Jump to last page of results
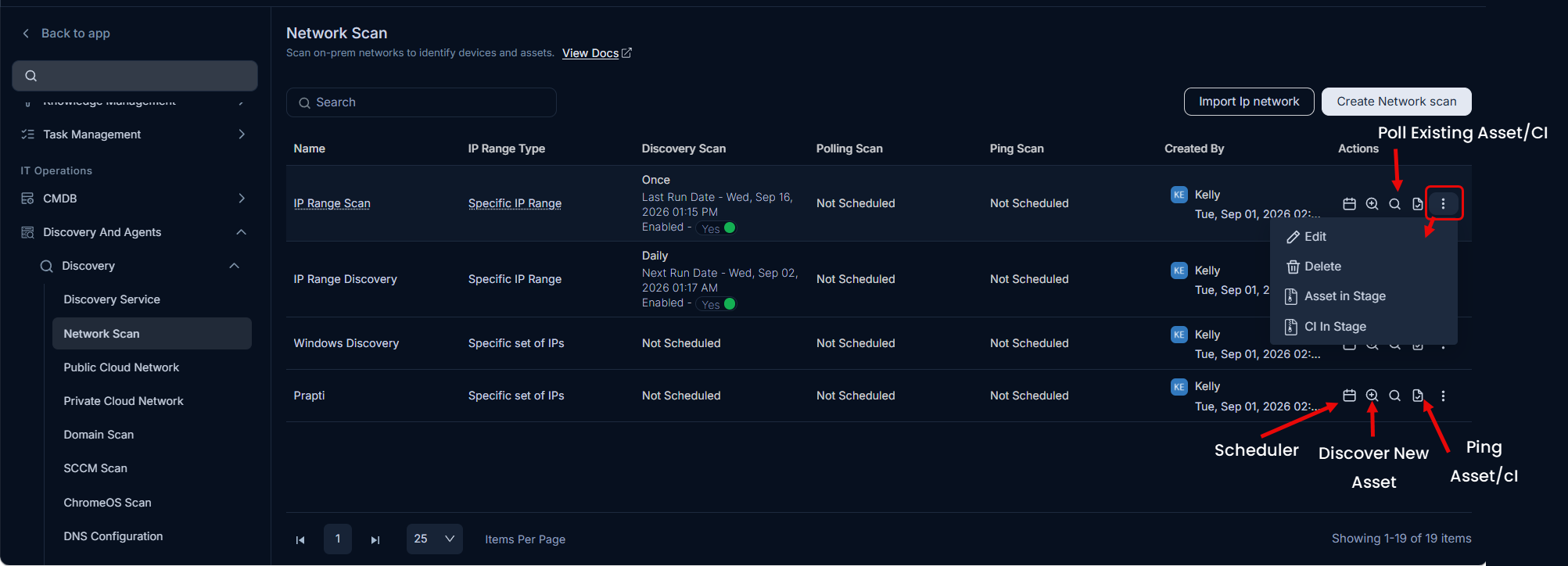Image resolution: width=1568 pixels, height=566 pixels. [x=375, y=539]
